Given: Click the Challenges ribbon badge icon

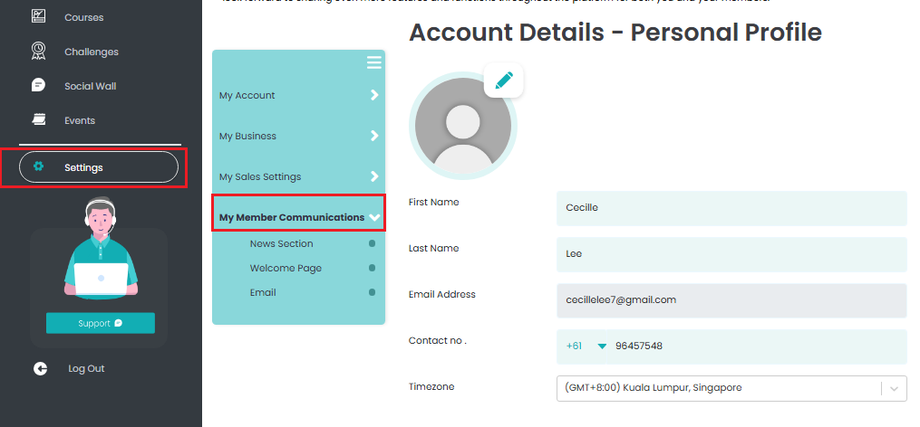Looking at the screenshot, I should [x=39, y=52].
